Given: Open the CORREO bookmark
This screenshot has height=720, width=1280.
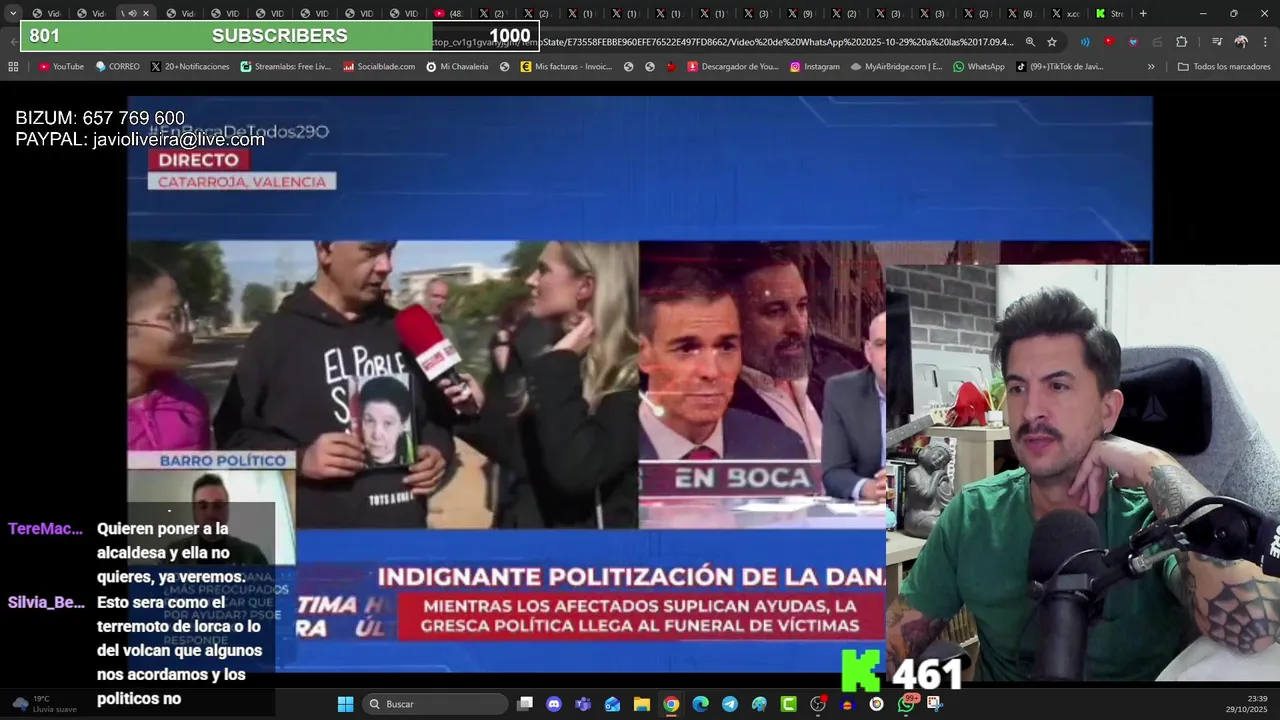Looking at the screenshot, I should click(x=118, y=67).
